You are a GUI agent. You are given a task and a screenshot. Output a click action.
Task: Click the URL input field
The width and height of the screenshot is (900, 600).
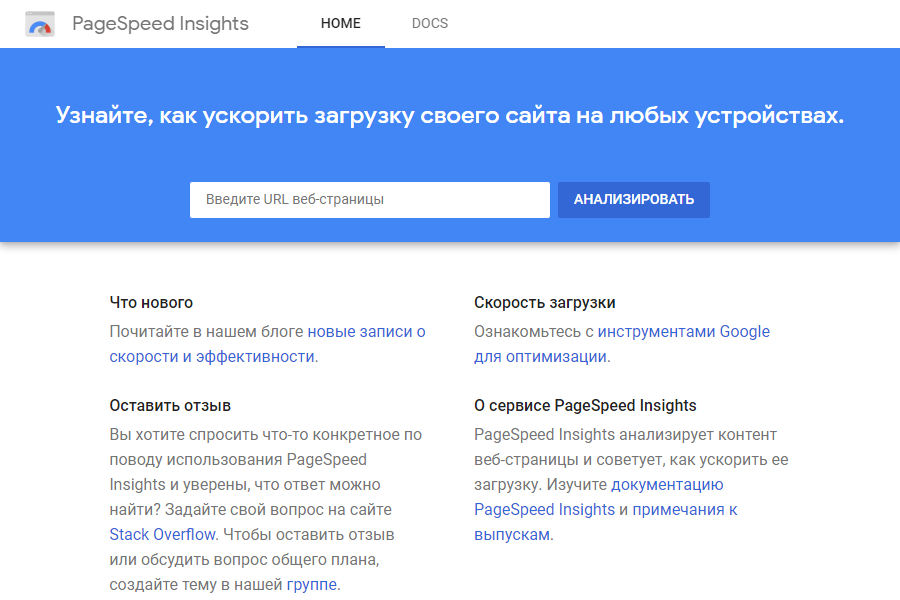[x=370, y=200]
